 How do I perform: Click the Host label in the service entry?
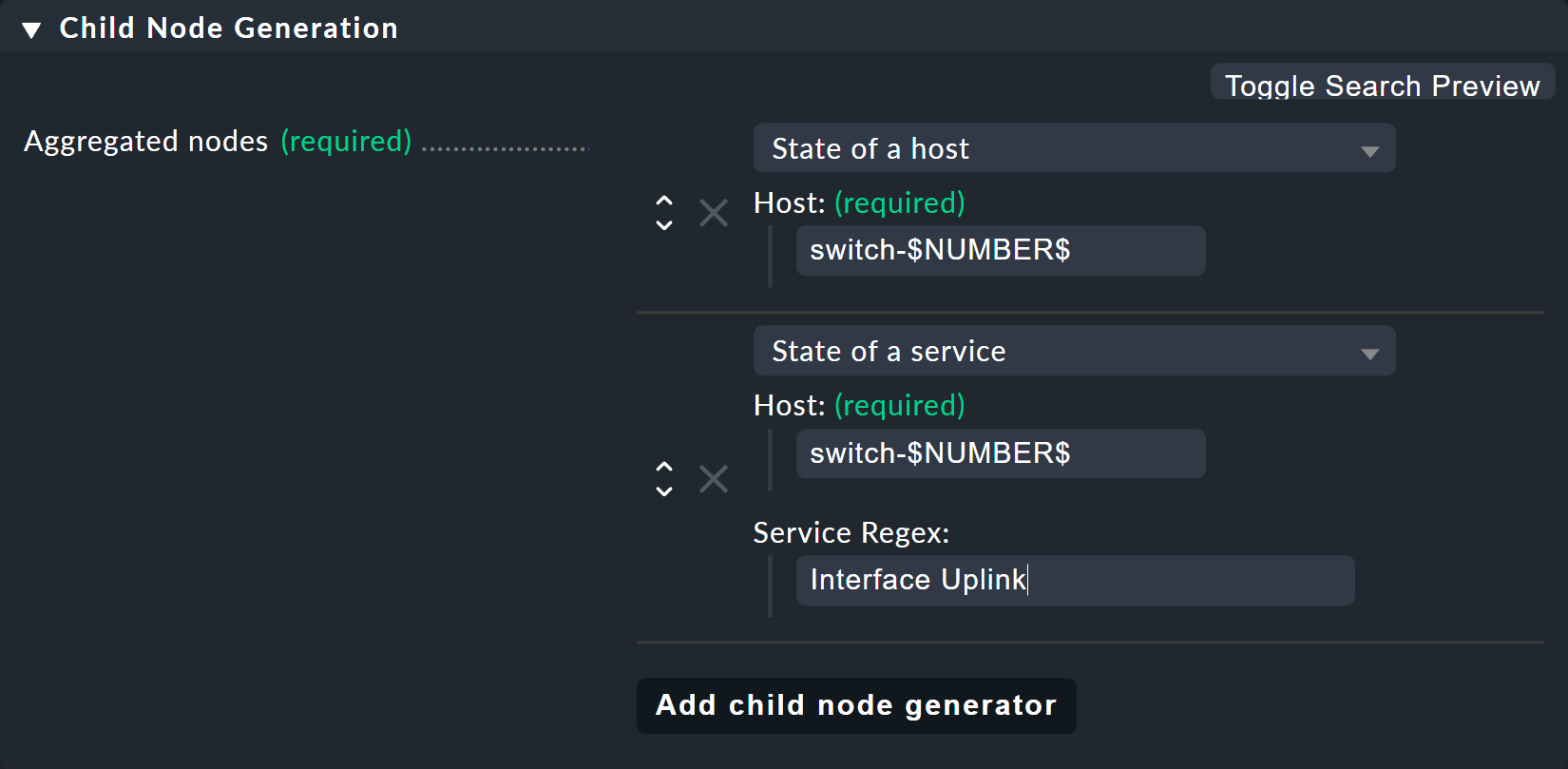(789, 406)
